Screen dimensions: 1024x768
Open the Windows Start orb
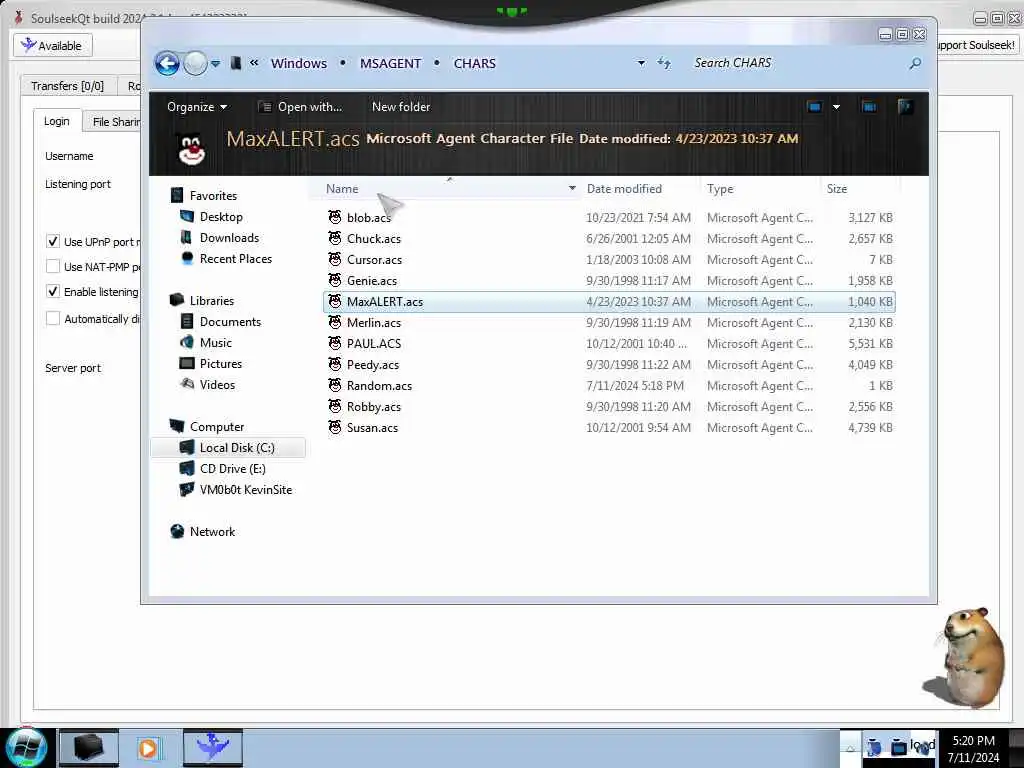click(x=26, y=748)
